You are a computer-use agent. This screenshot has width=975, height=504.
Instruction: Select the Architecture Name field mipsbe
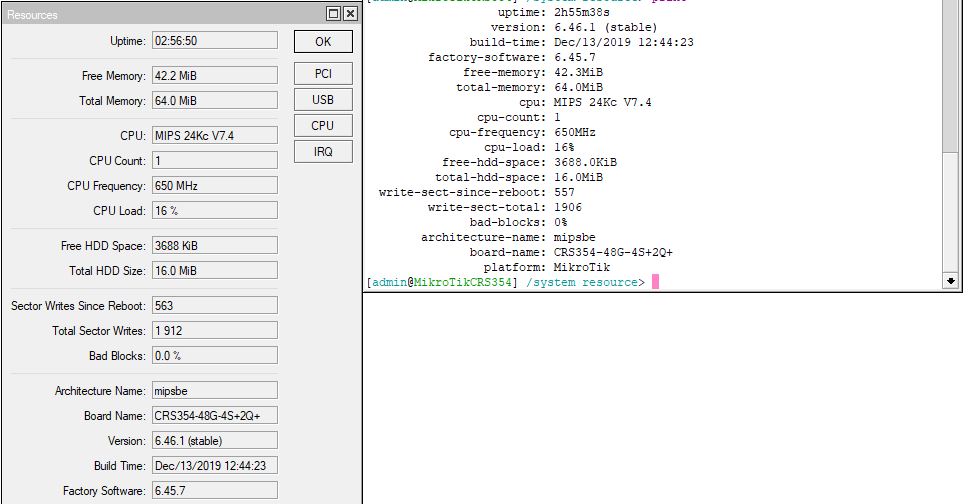coord(215,390)
